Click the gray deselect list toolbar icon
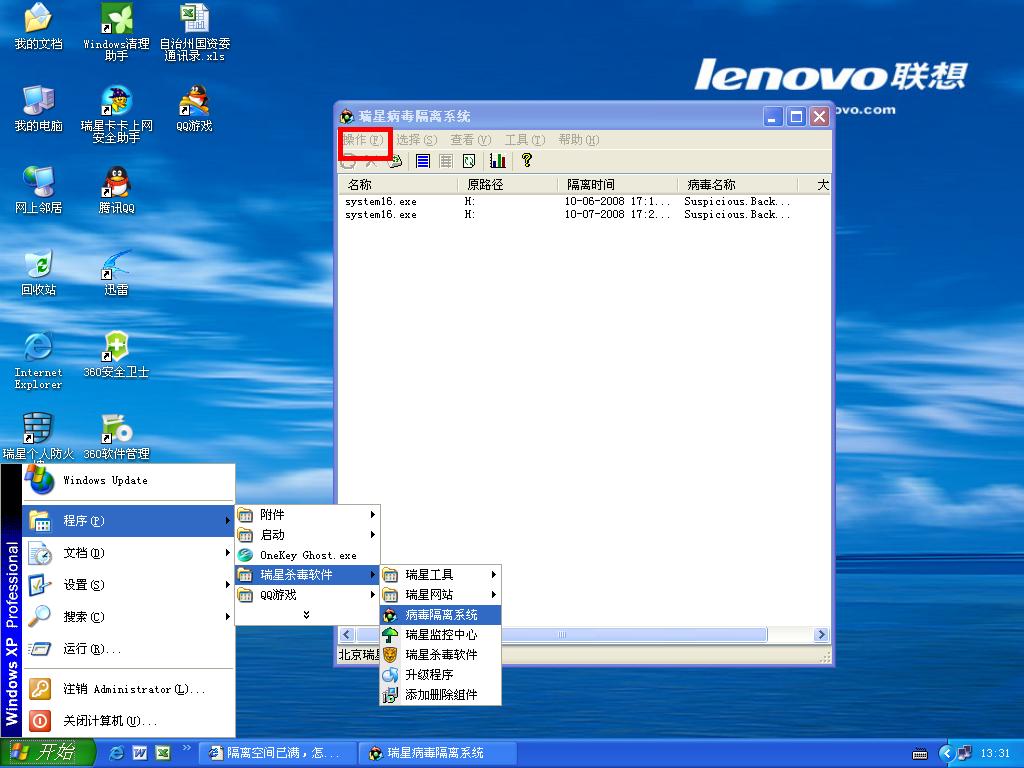Screen dimensions: 1024x768 pos(446,161)
